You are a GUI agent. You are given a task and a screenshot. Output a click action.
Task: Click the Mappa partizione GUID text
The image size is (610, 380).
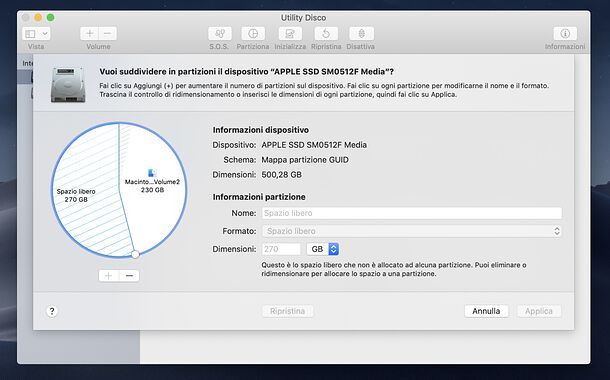coord(305,160)
